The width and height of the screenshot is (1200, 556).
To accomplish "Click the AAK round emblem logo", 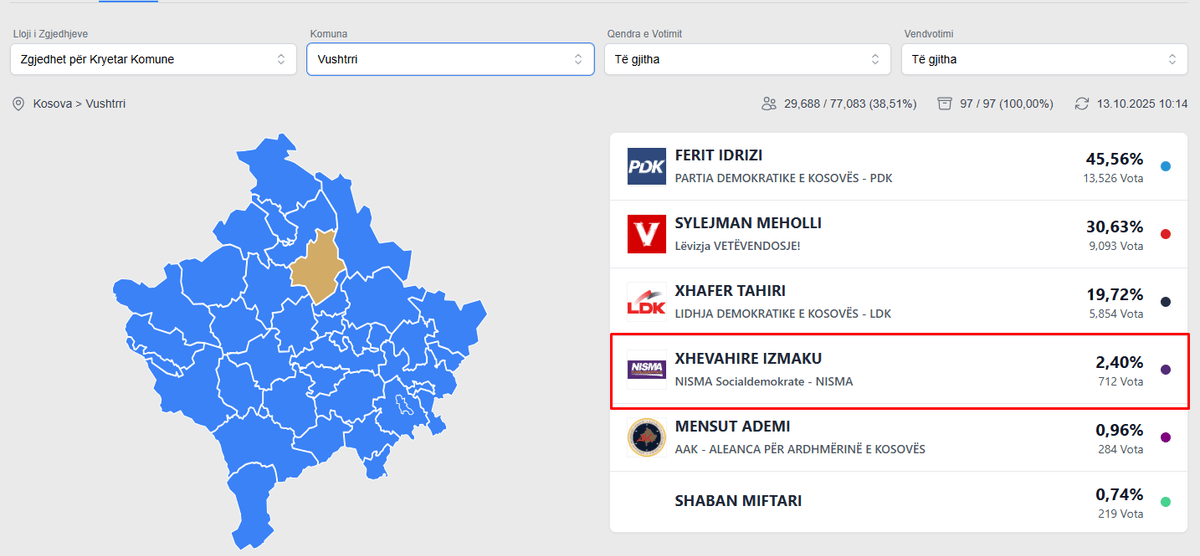I will tap(646, 438).
